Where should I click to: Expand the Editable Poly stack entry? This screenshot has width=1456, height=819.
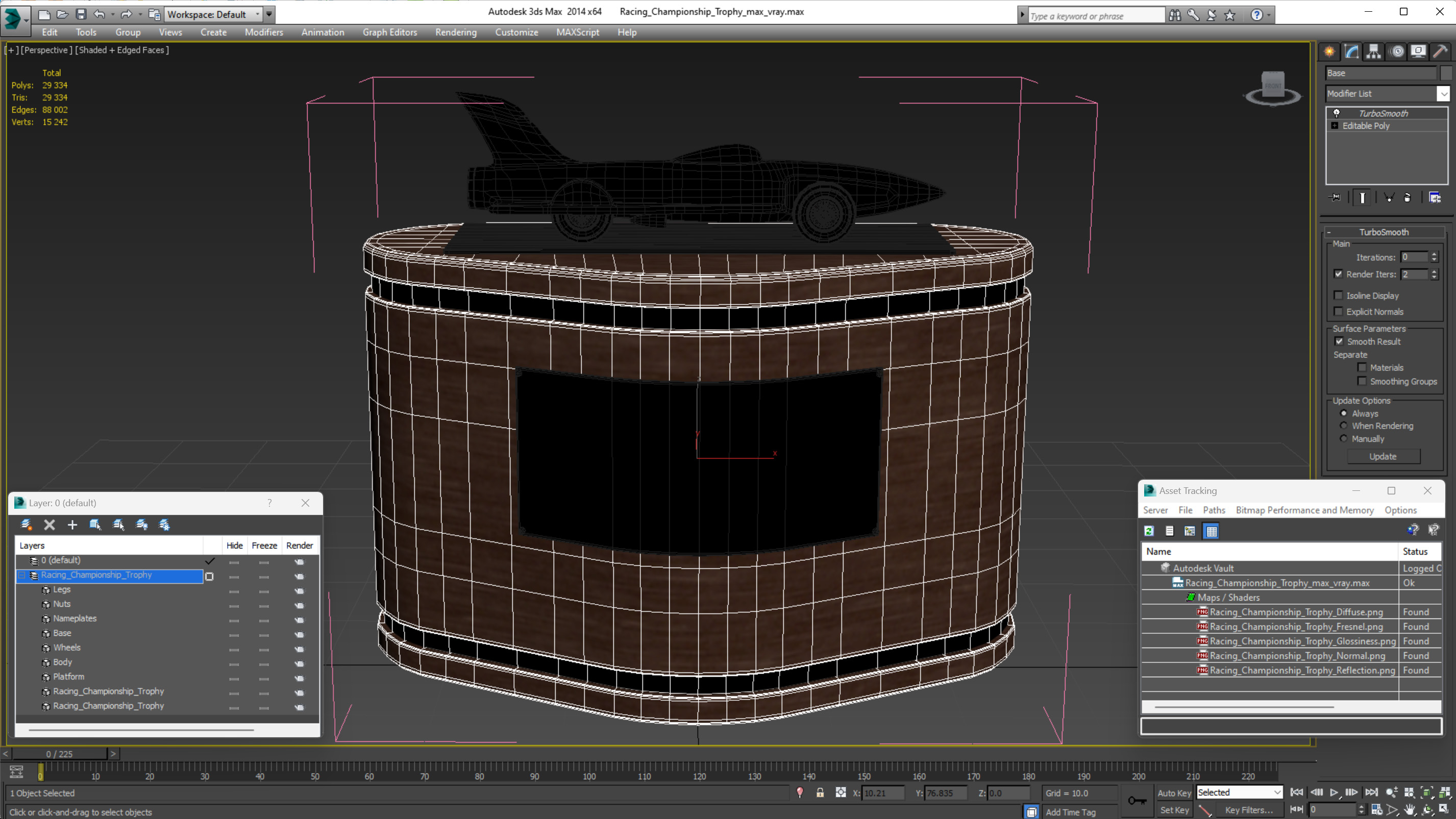coord(1335,126)
